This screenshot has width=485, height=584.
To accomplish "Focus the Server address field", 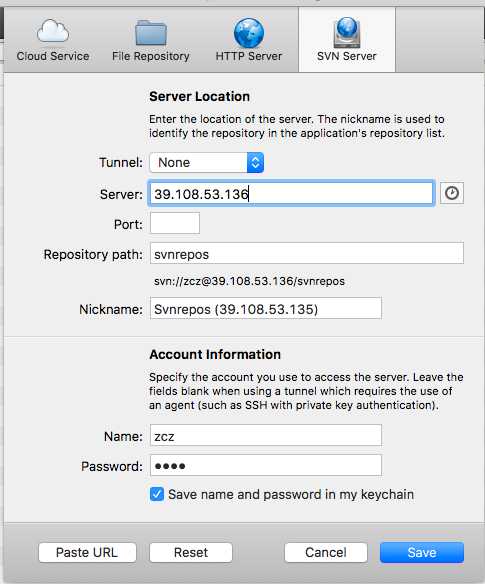I will tap(291, 193).
